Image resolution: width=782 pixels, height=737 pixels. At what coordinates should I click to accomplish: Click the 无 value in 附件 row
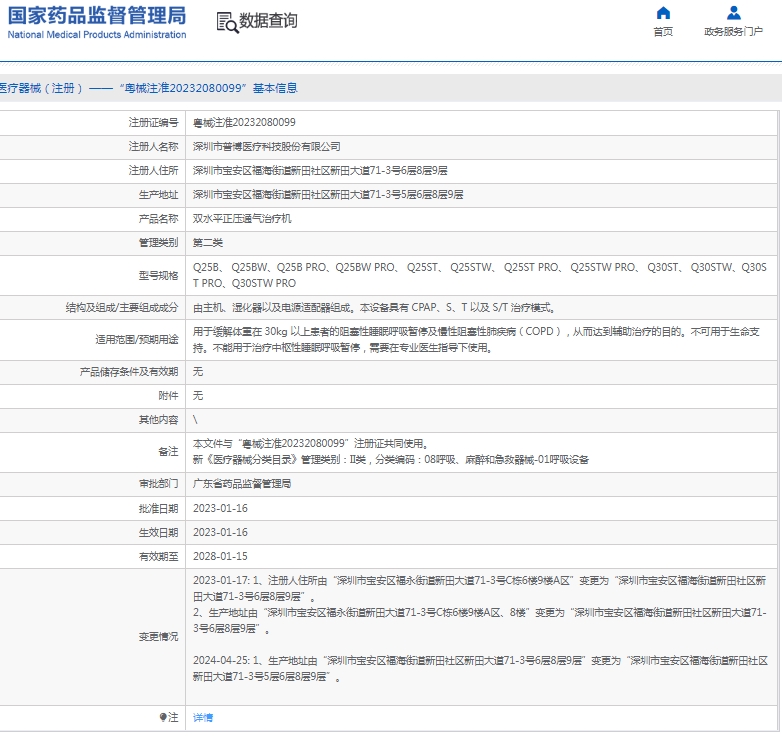198,395
